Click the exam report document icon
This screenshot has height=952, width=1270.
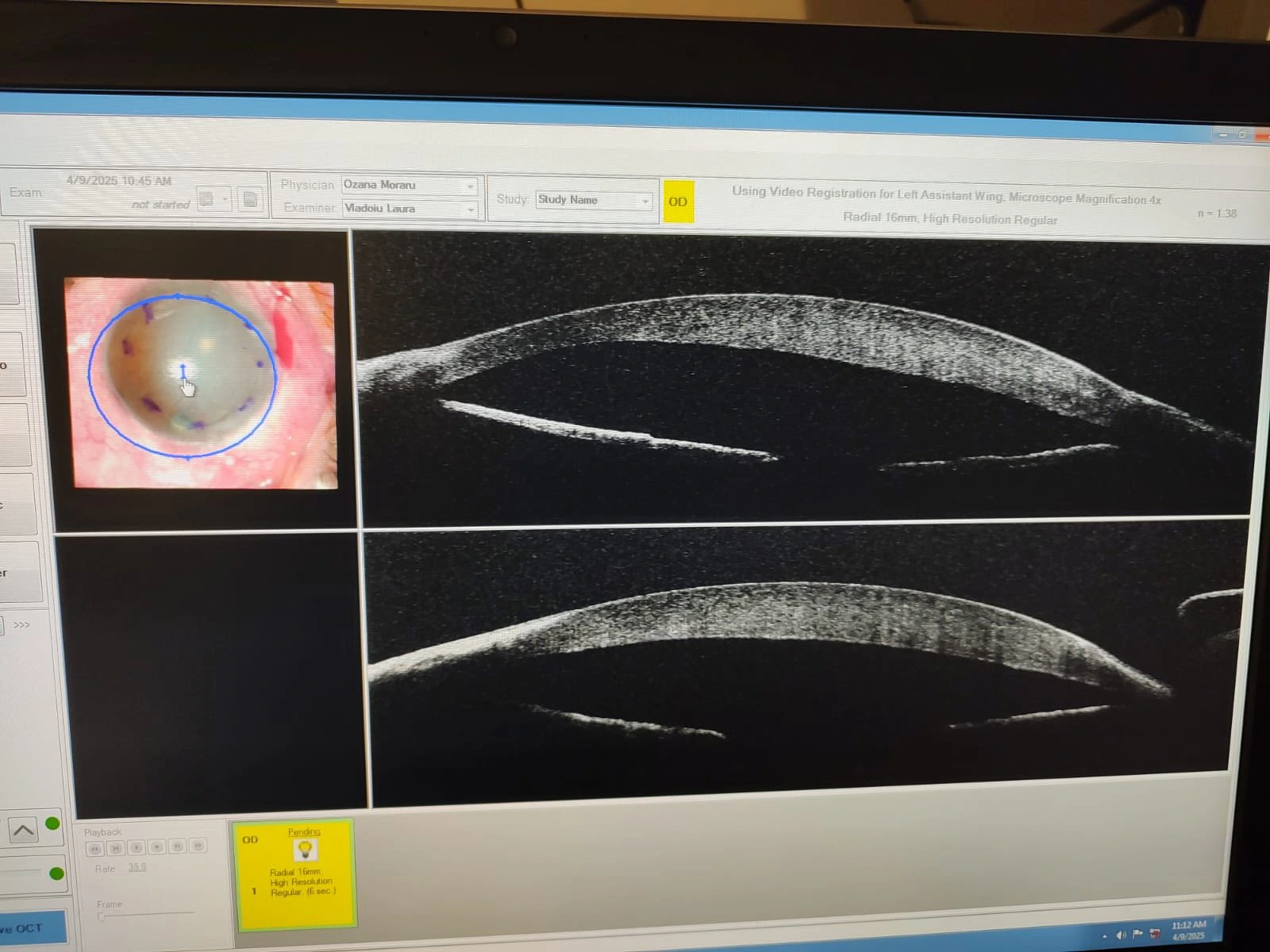coord(250,199)
